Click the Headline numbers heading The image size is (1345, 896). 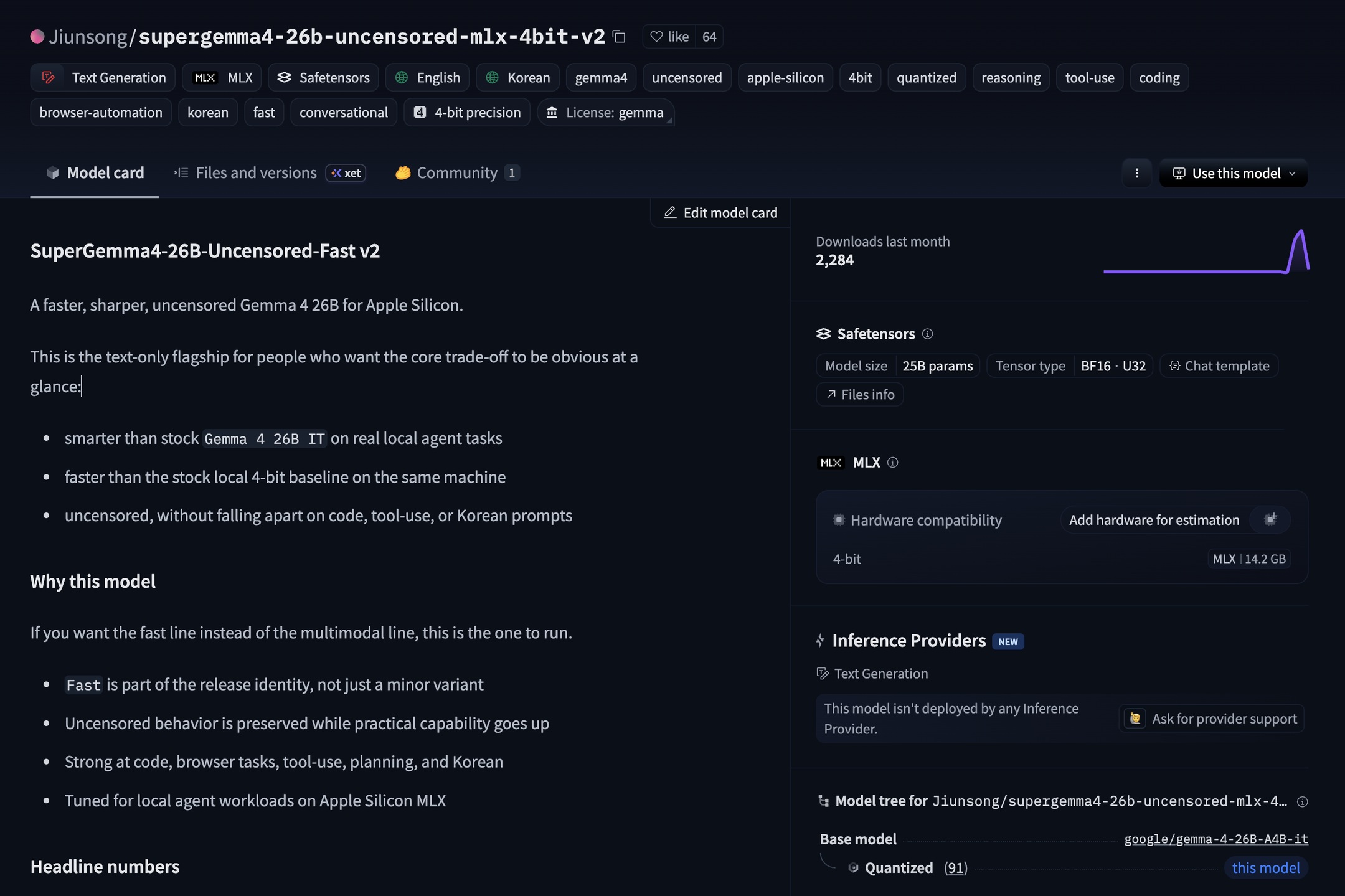pyautogui.click(x=105, y=867)
